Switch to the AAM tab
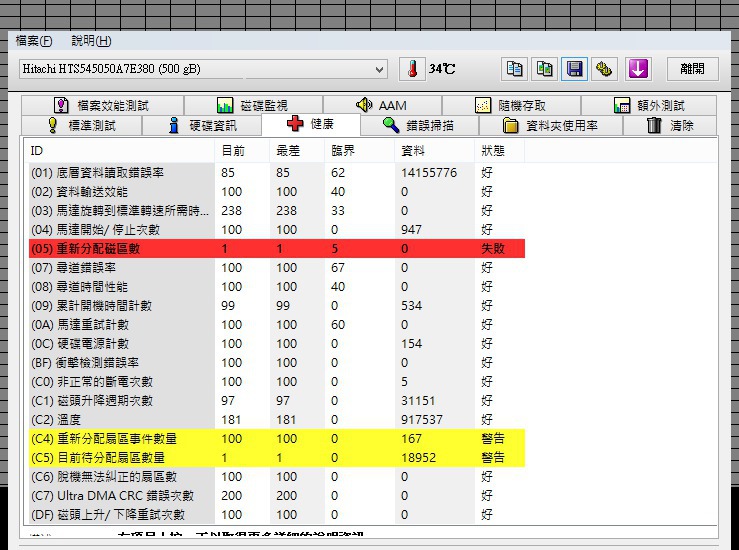 pyautogui.click(x=382, y=105)
